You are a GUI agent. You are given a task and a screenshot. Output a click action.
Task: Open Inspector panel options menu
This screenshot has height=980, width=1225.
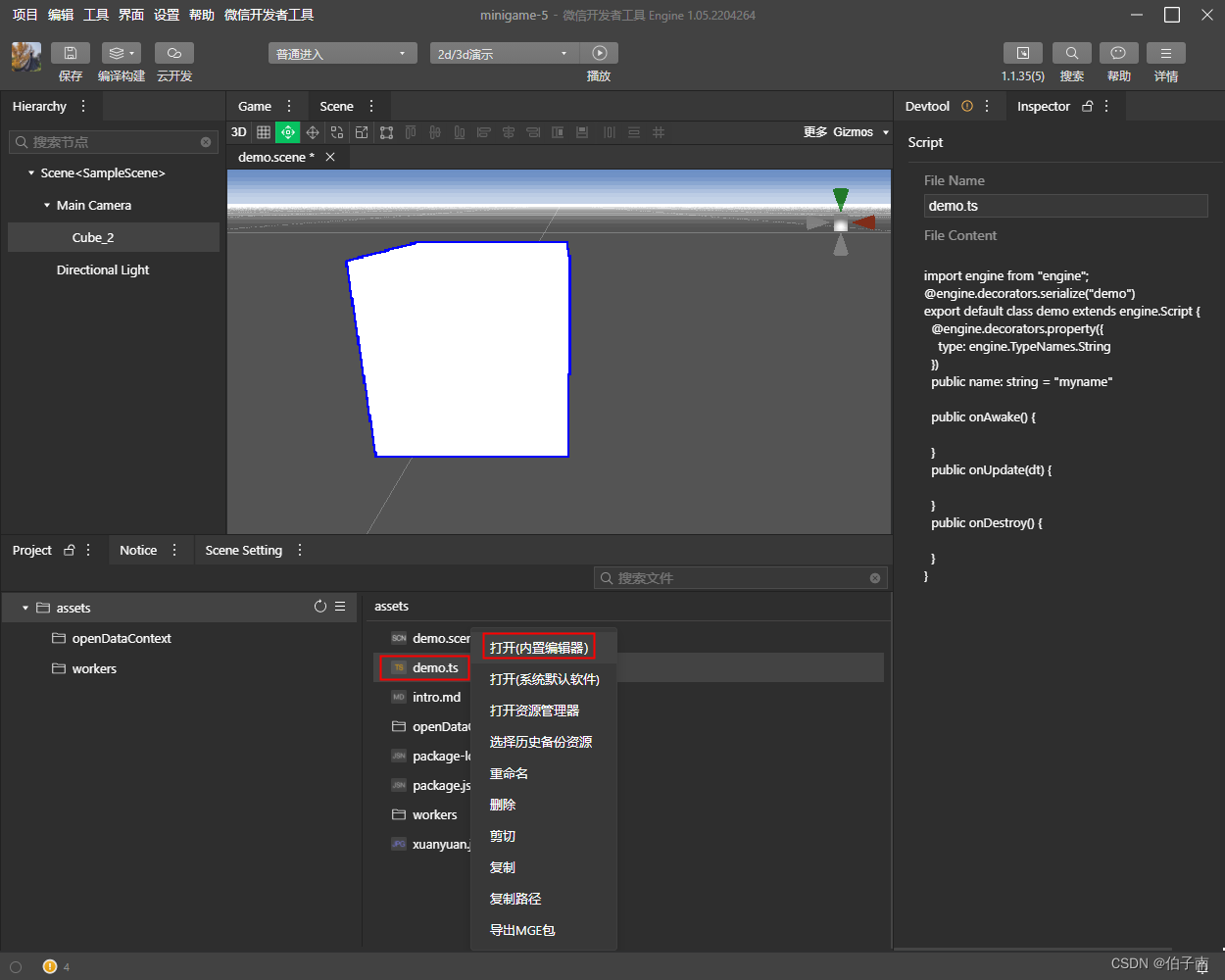1106,106
